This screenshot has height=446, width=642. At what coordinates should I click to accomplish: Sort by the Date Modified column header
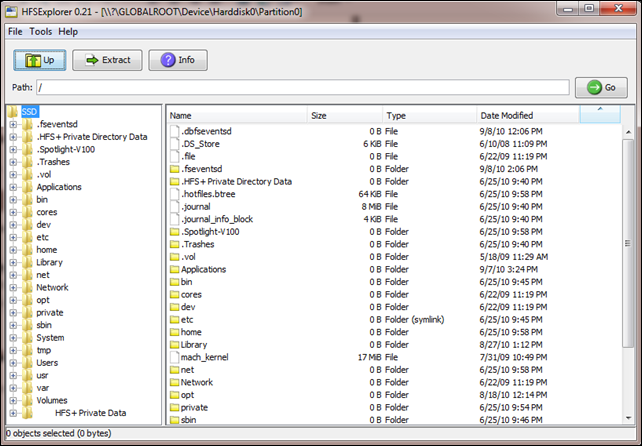coord(528,115)
